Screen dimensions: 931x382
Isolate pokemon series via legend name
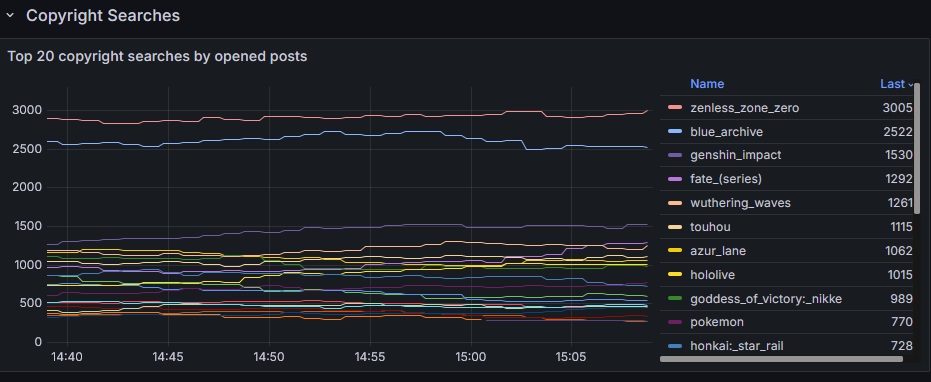(x=717, y=322)
